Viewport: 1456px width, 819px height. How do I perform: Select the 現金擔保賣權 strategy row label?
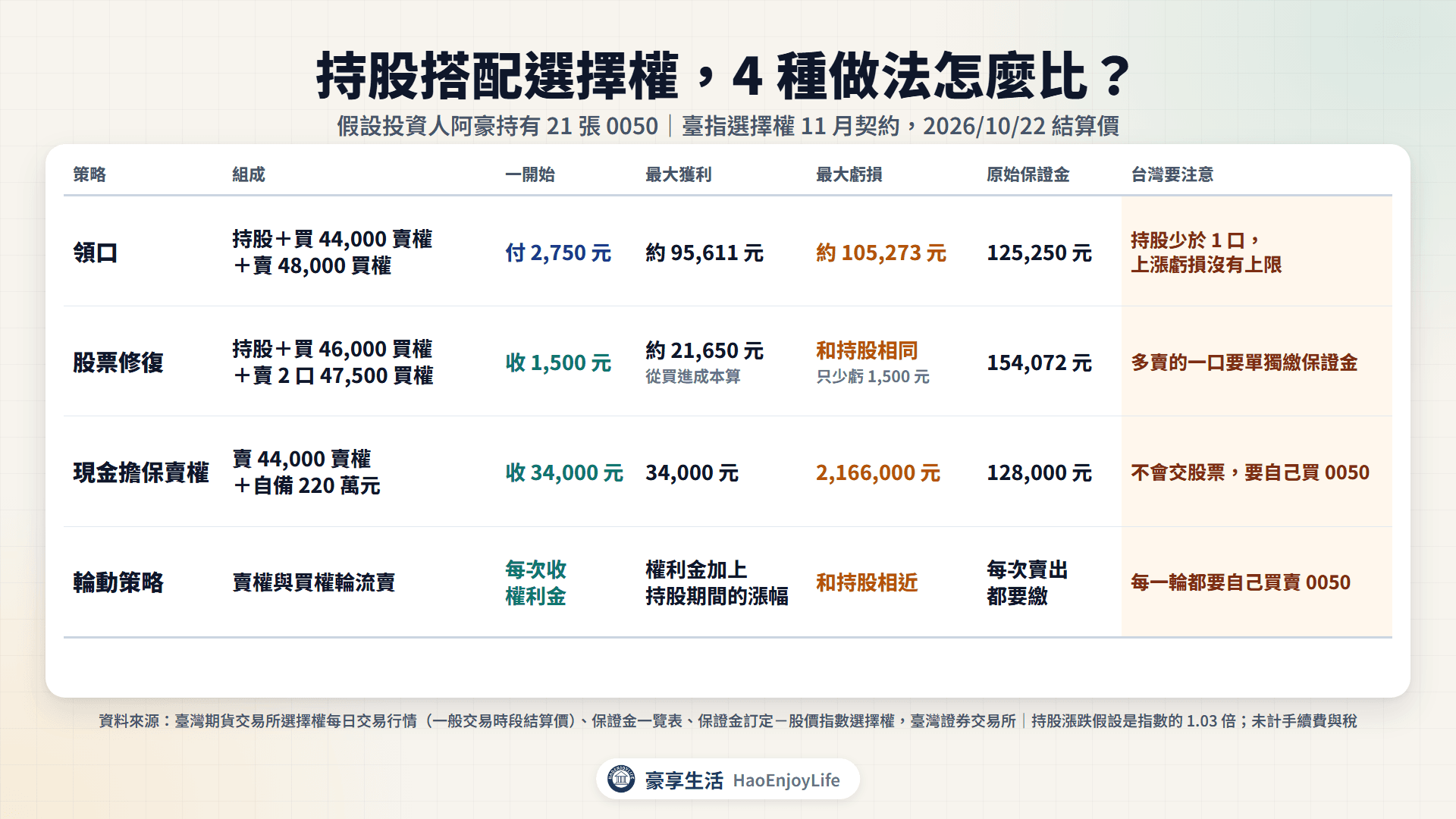point(141,472)
